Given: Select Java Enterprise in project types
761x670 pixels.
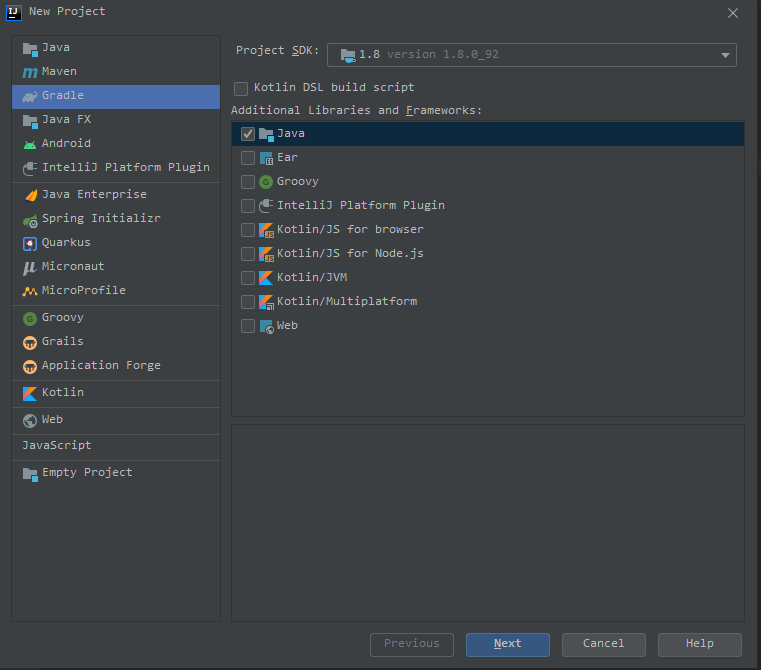Looking at the screenshot, I should tap(116, 195).
